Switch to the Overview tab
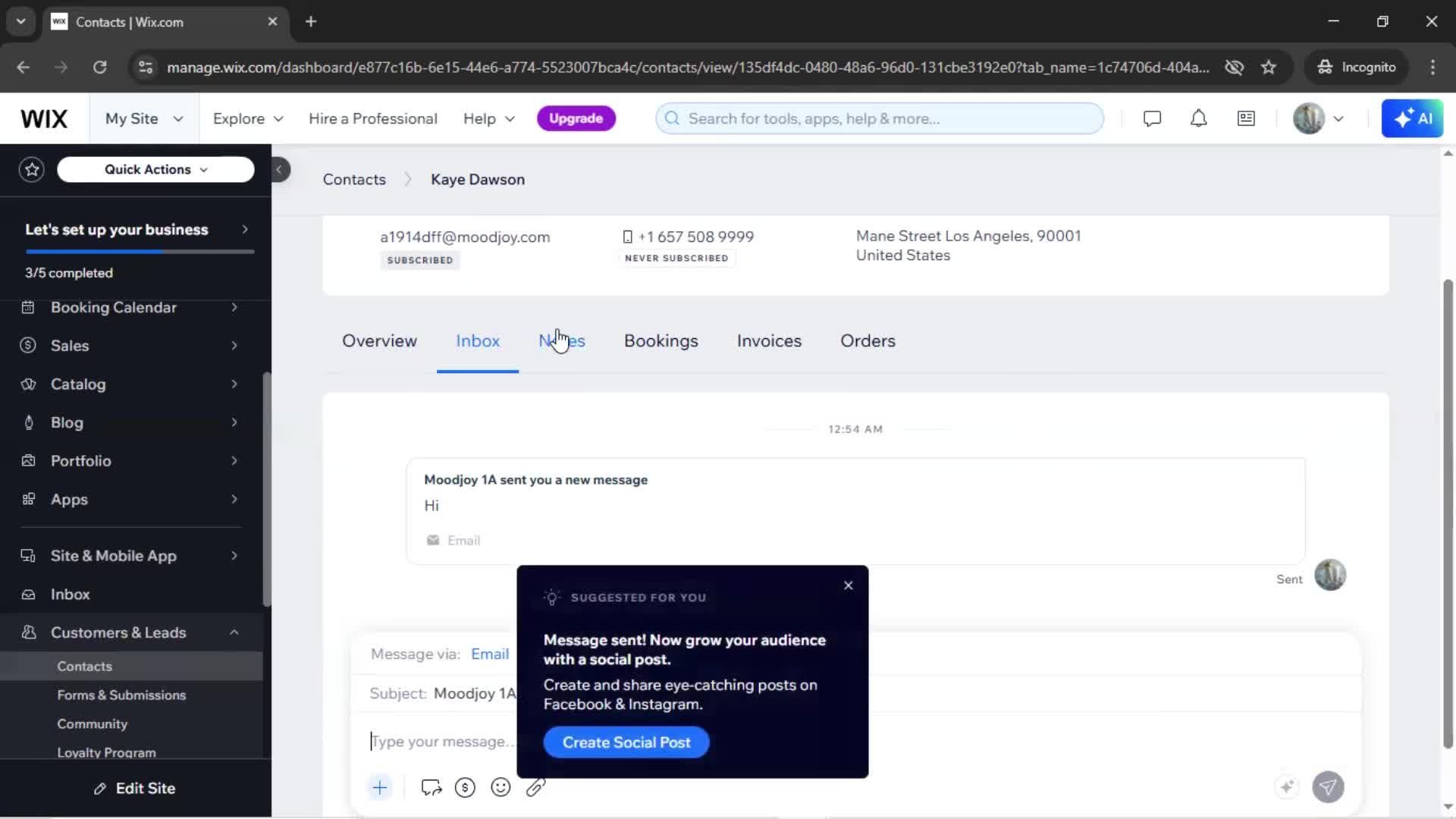 [379, 341]
